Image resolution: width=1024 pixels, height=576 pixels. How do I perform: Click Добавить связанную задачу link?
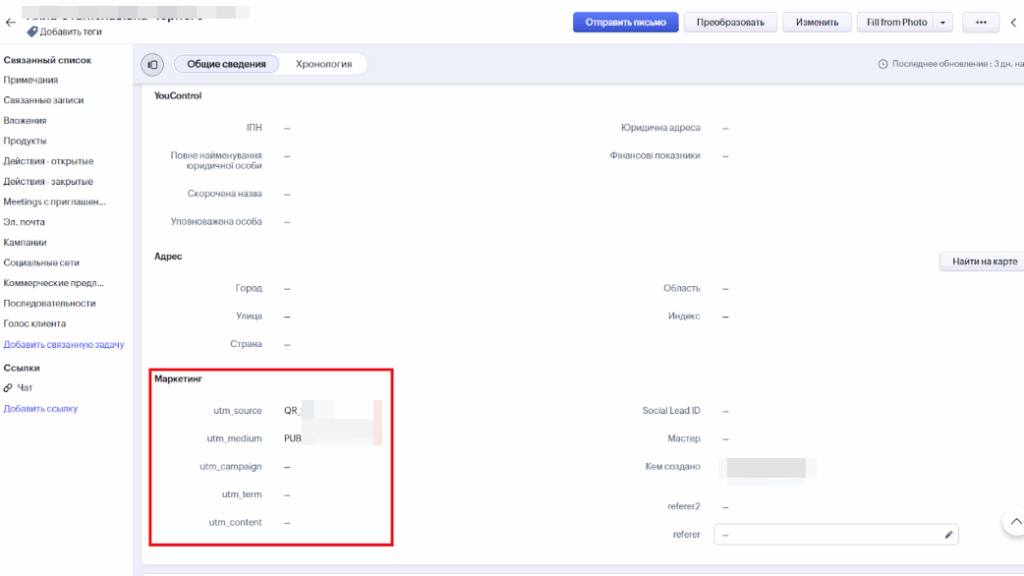tap(65, 343)
